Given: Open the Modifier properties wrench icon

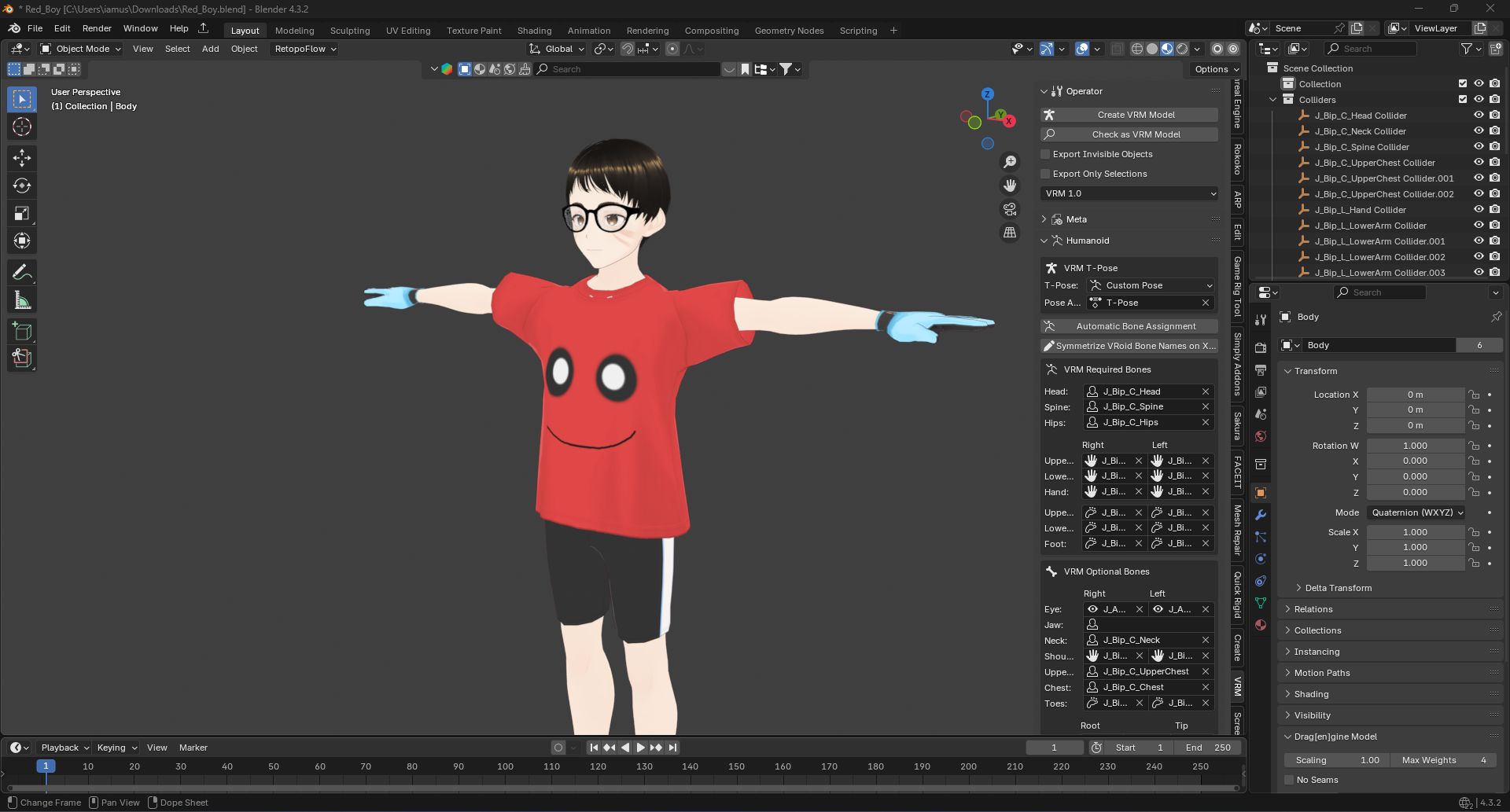Looking at the screenshot, I should click(x=1261, y=513).
